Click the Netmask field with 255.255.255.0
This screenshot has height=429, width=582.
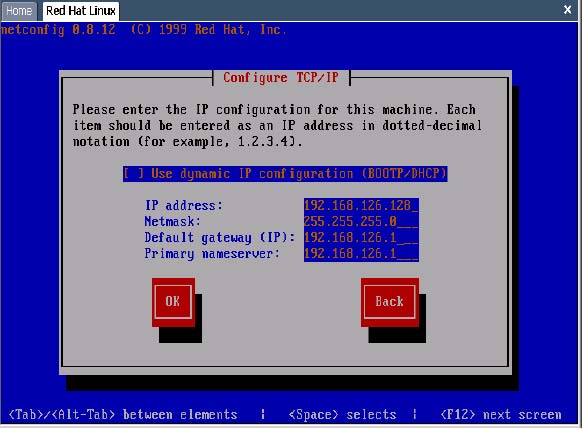point(361,222)
